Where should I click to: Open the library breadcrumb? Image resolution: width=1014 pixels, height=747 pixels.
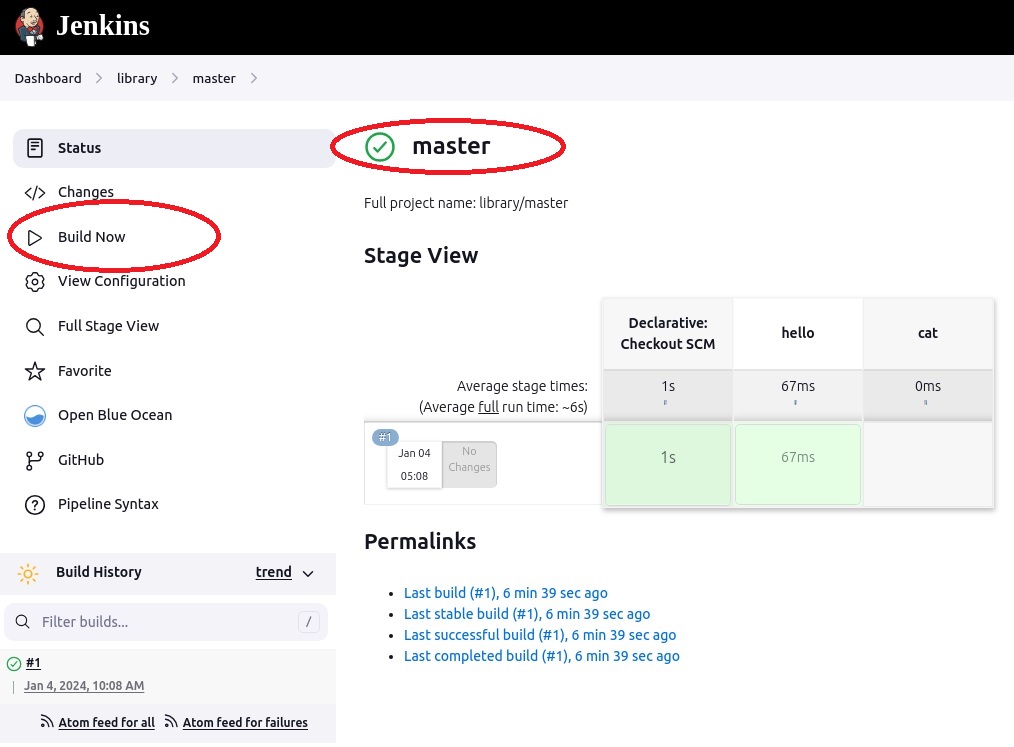pos(137,78)
